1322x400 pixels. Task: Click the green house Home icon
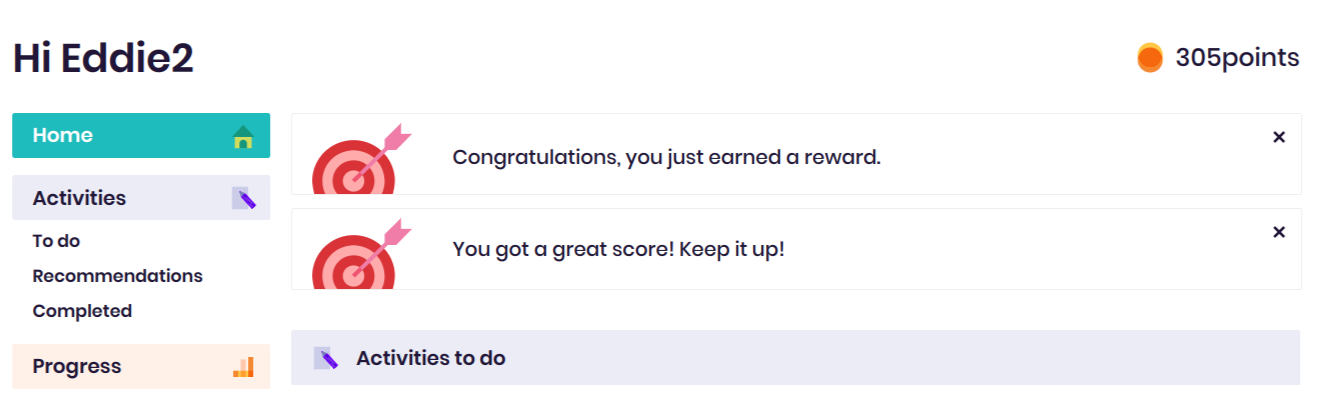pos(243,137)
